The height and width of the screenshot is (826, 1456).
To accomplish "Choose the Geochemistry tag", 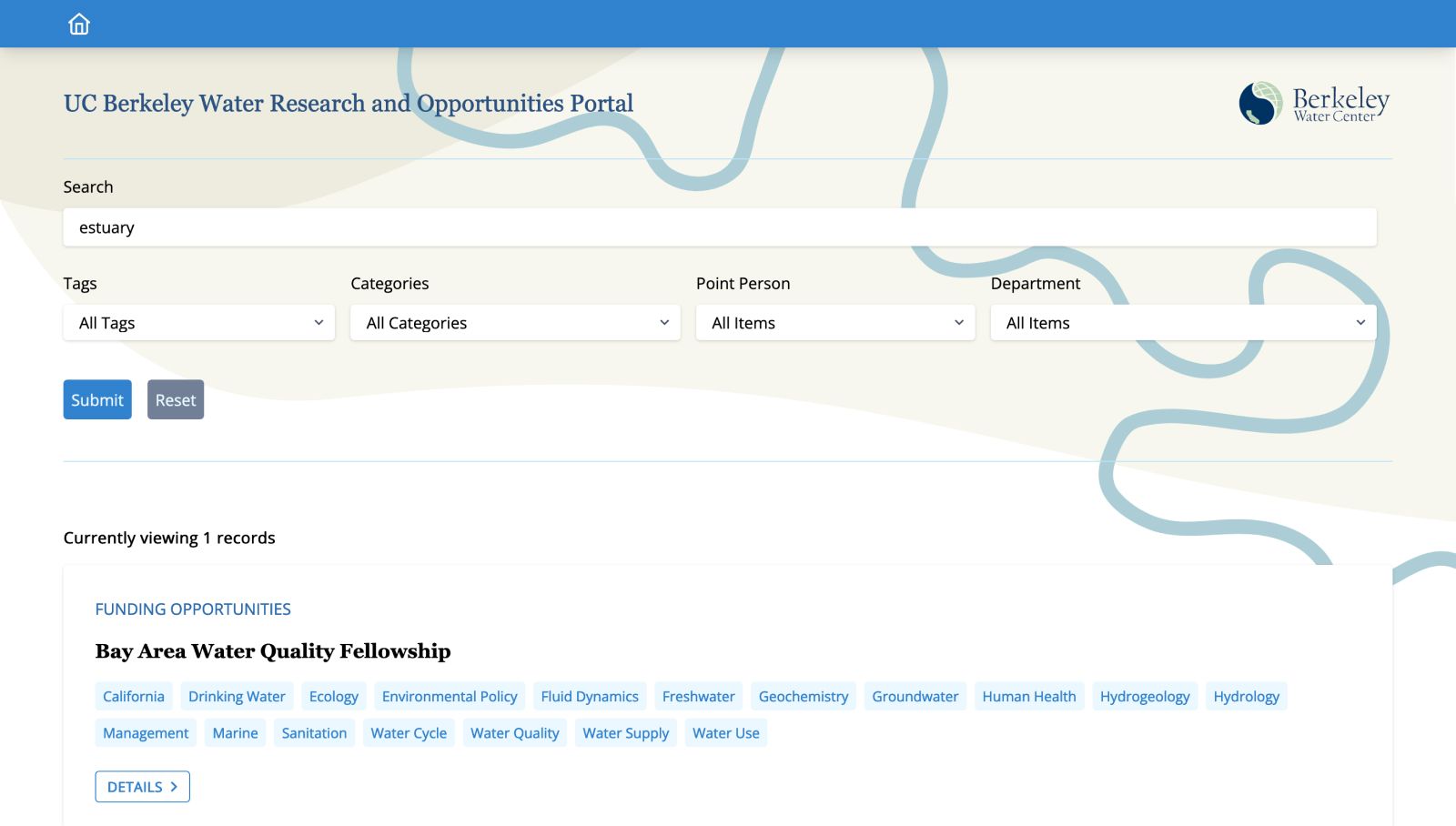I will click(x=804, y=696).
